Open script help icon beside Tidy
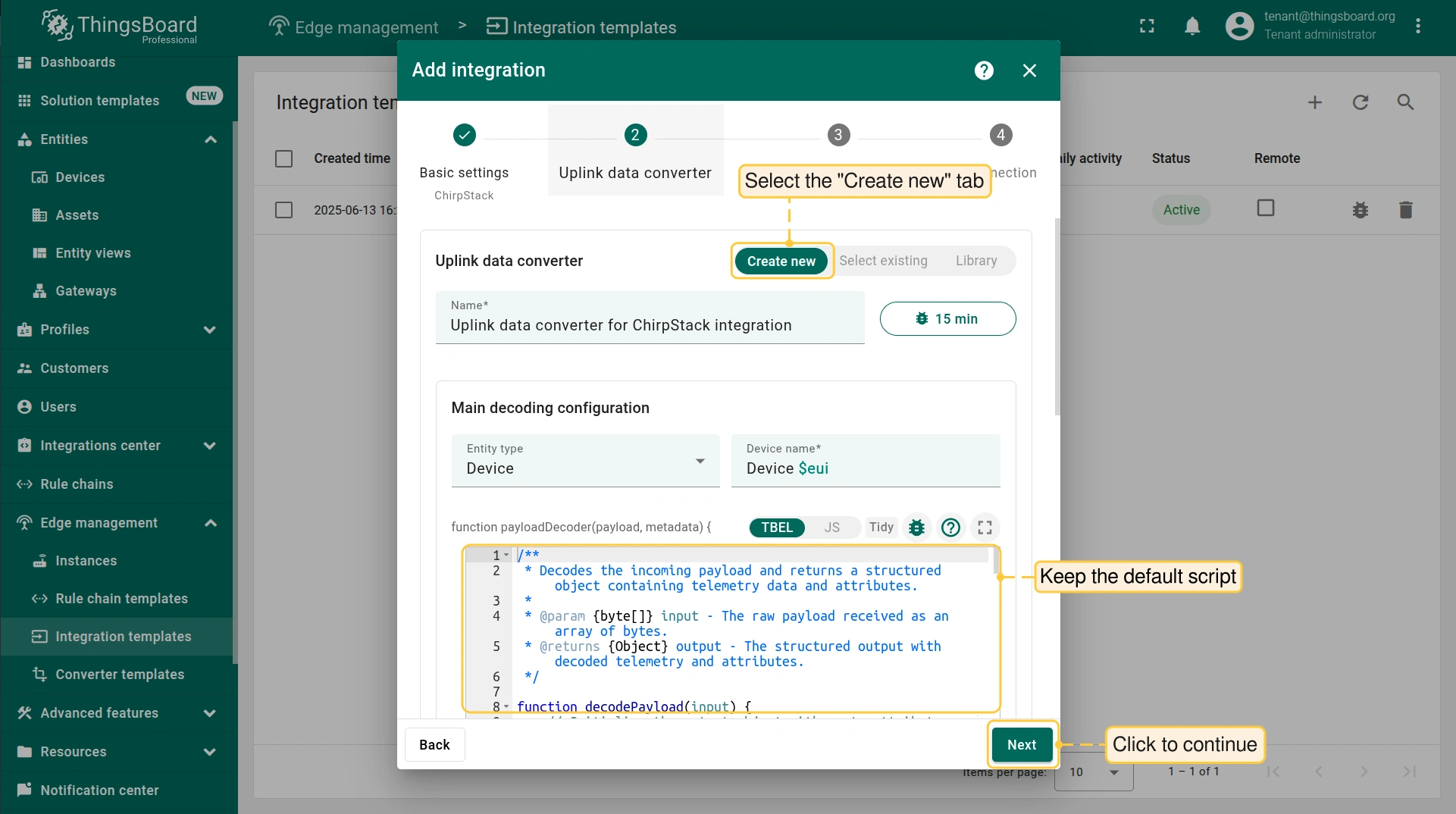The height and width of the screenshot is (814, 1456). click(x=950, y=528)
